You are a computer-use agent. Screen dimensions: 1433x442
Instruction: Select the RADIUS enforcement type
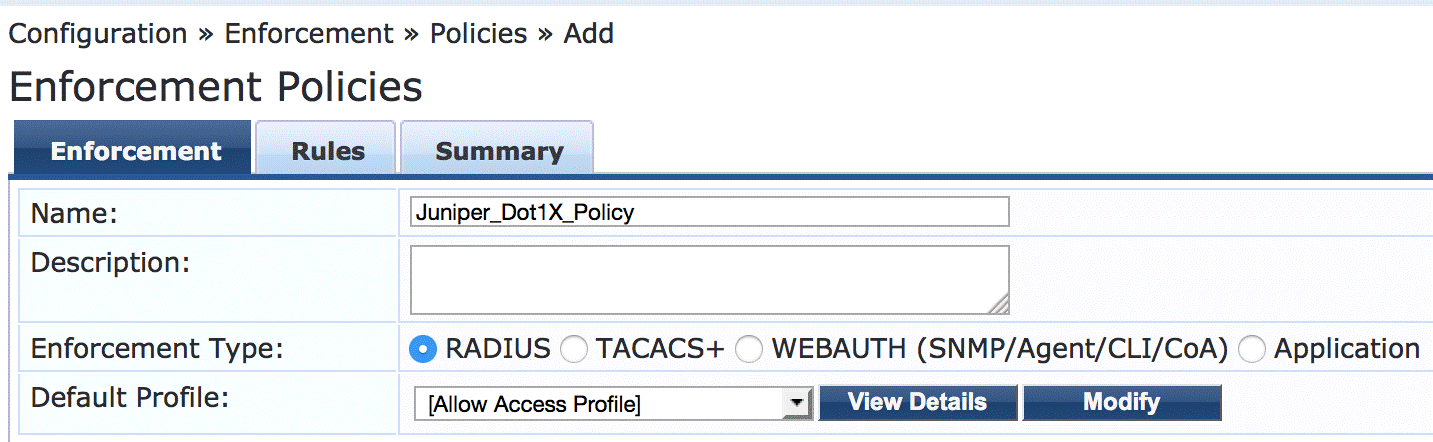click(x=424, y=349)
